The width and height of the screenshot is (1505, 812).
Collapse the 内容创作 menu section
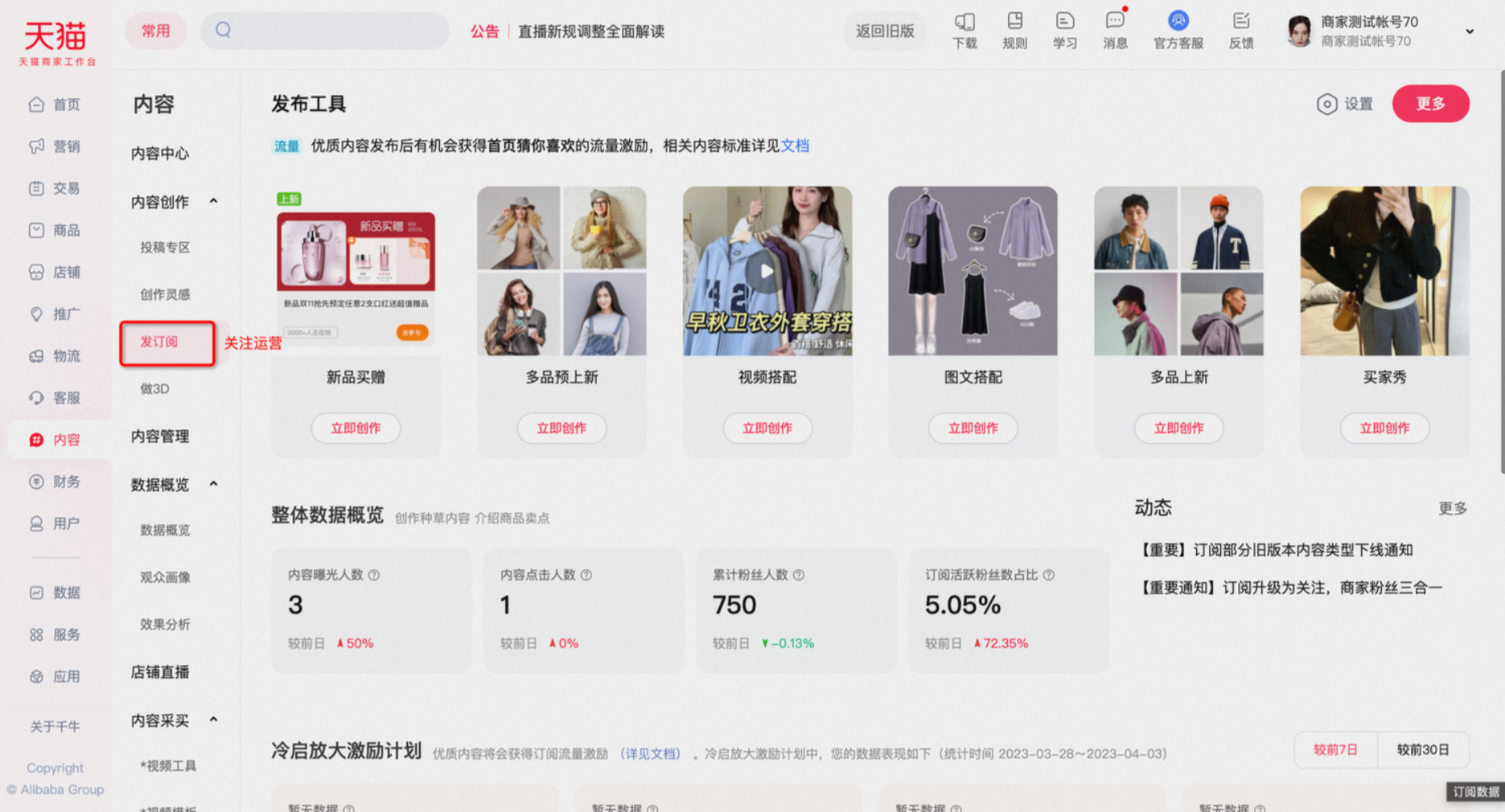click(x=213, y=201)
